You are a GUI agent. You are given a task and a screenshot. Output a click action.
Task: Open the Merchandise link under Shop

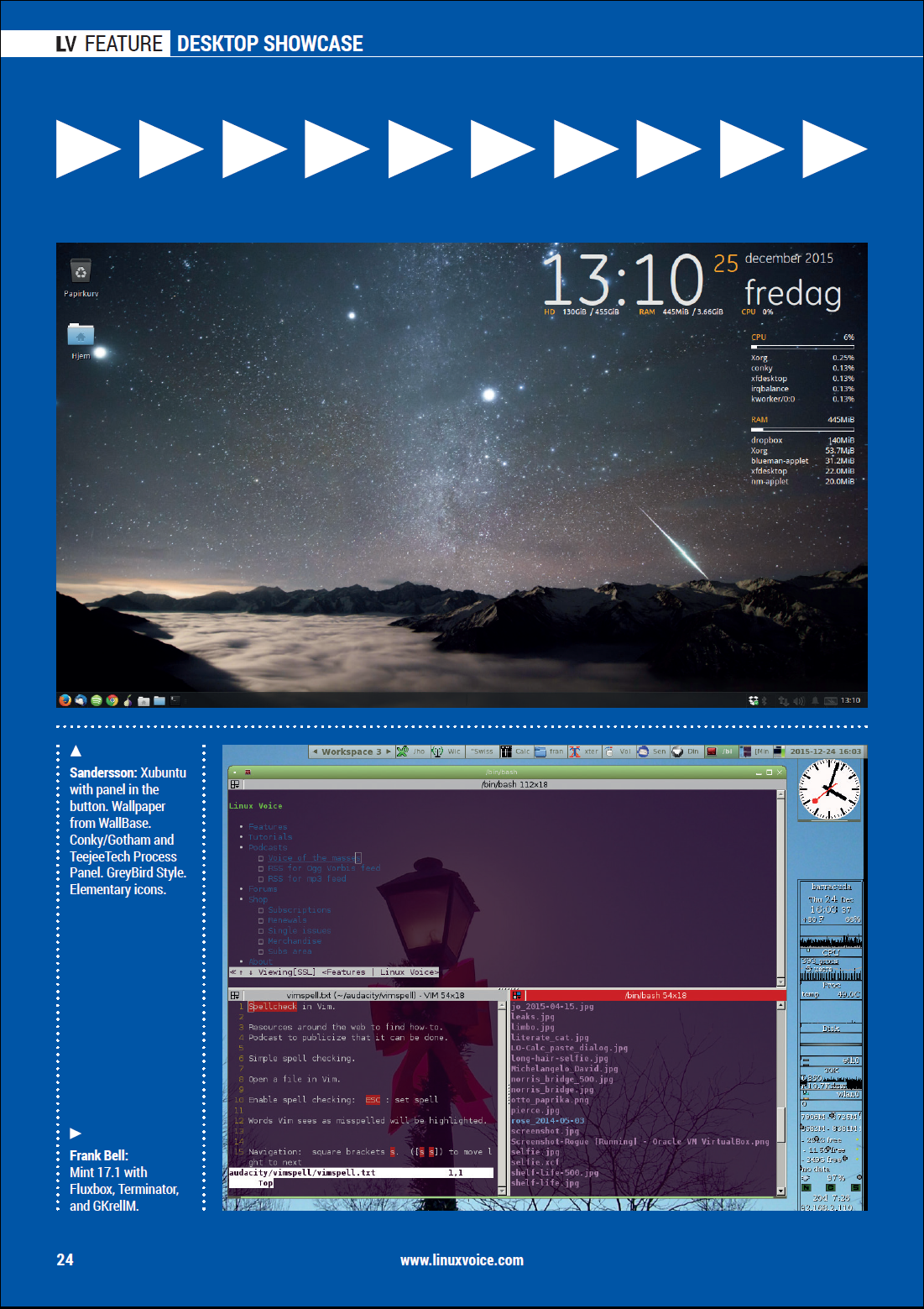[x=295, y=941]
